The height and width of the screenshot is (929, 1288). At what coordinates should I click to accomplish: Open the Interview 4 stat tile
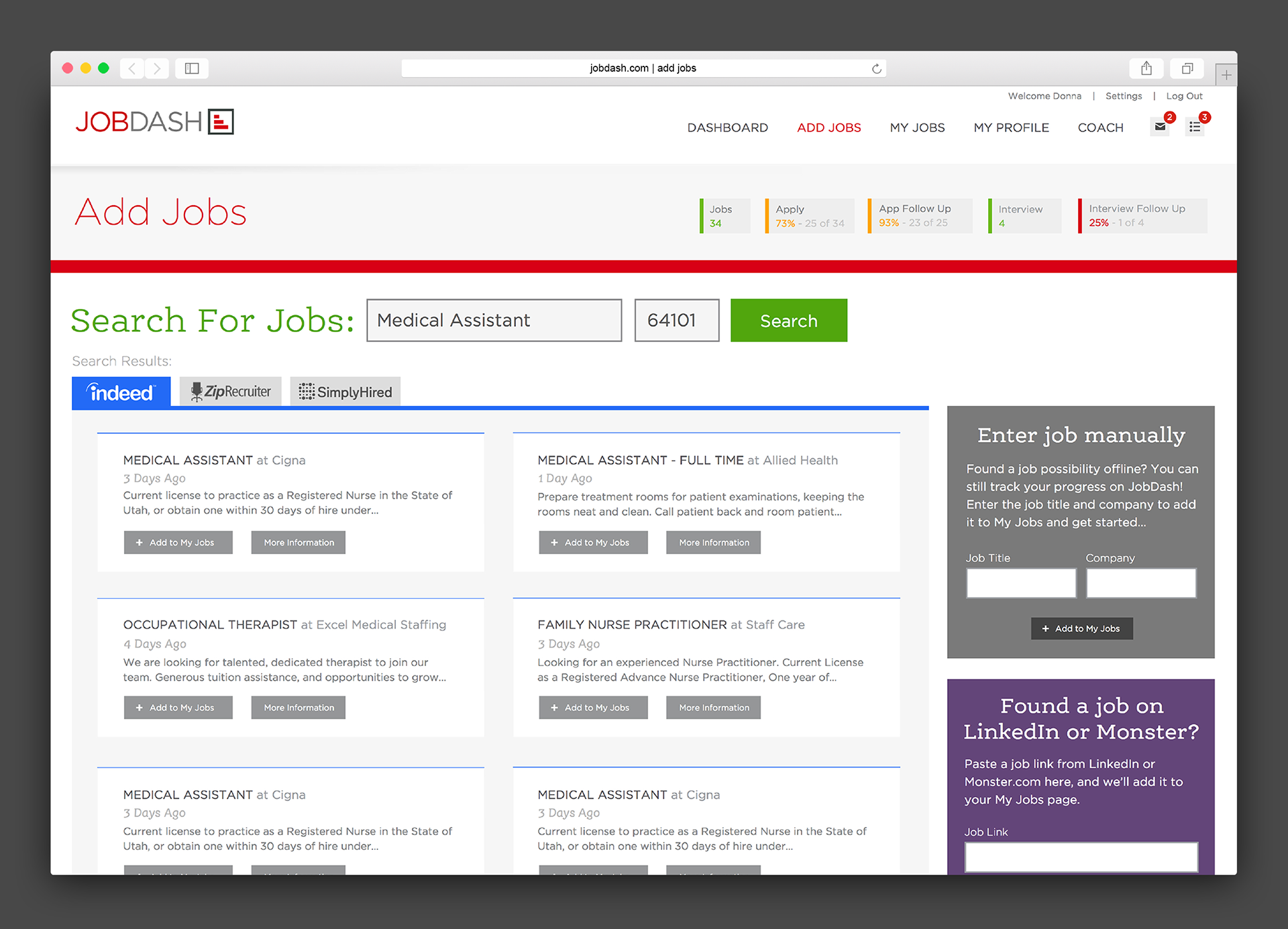point(1025,216)
